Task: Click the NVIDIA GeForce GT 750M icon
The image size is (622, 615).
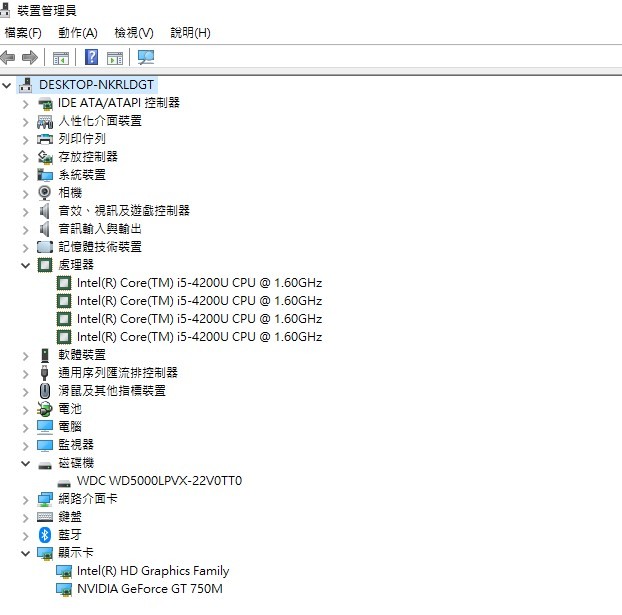Action: (64, 589)
